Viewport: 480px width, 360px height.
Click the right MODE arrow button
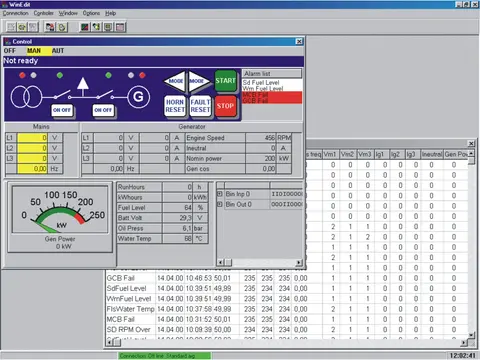[x=199, y=81]
